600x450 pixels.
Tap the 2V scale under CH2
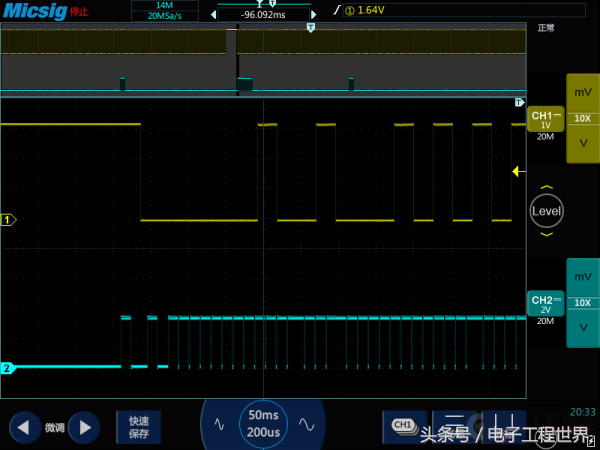545,310
